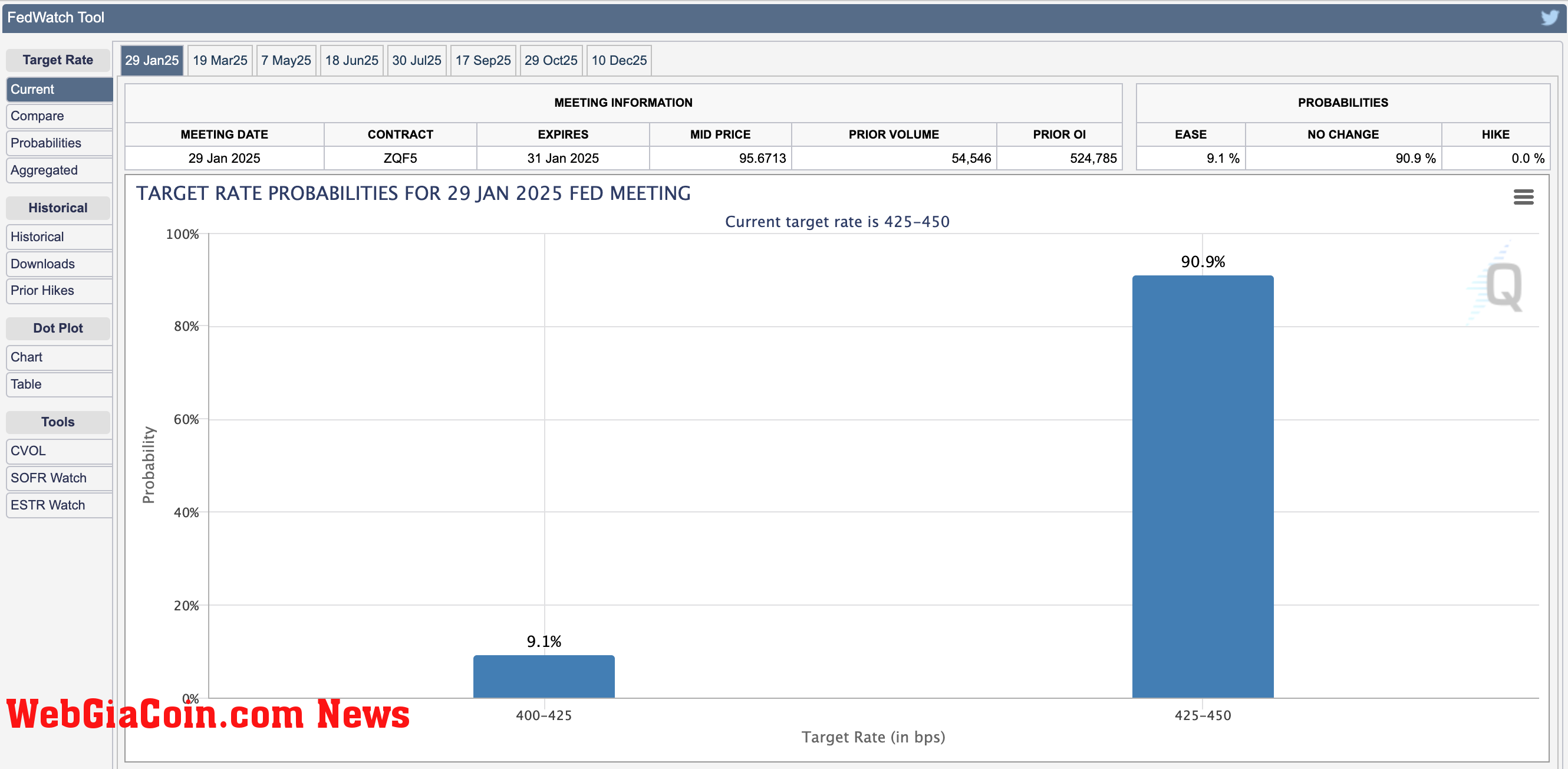Click the NO CHANGE column header

pyautogui.click(x=1343, y=134)
